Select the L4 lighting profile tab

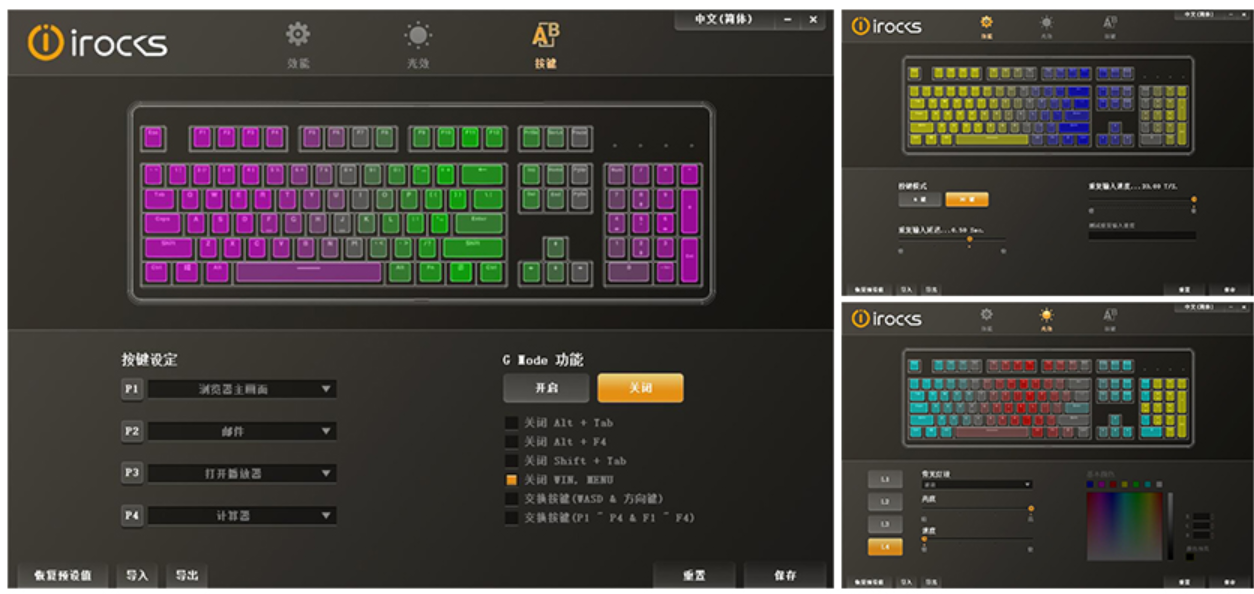point(884,547)
